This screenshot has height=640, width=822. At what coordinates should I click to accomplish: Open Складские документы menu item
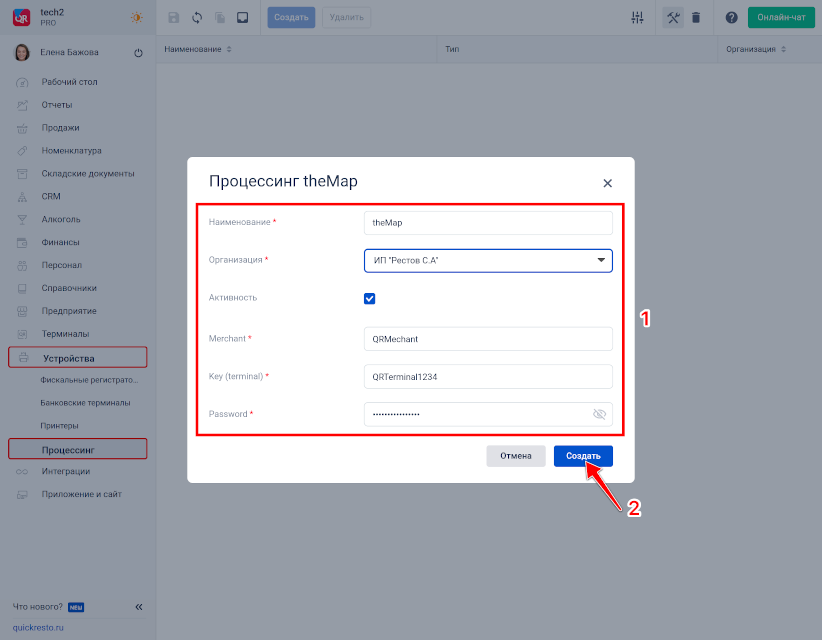88,173
